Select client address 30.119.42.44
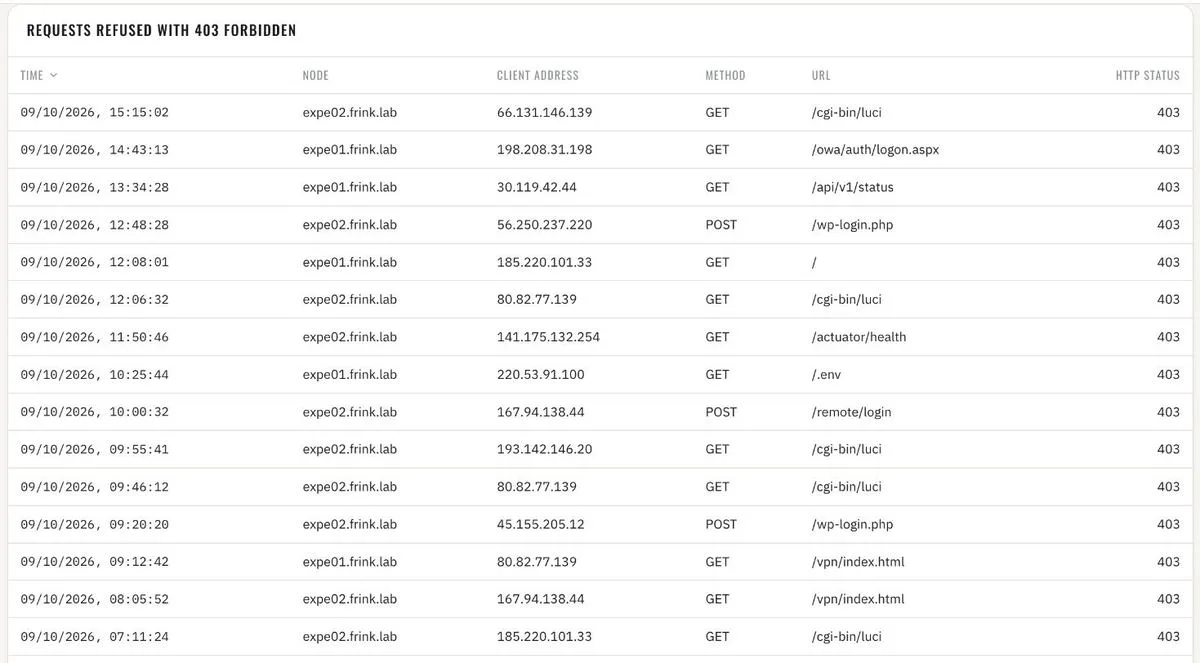The width and height of the screenshot is (1200, 663). pyautogui.click(x=537, y=187)
